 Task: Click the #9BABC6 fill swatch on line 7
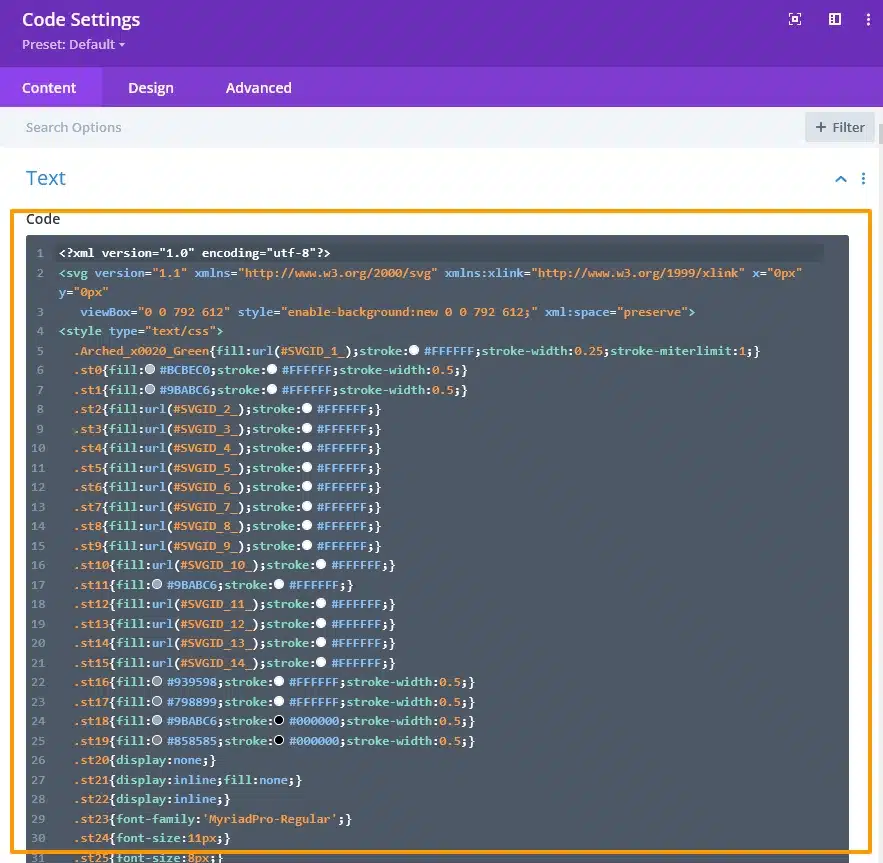[x=150, y=389]
